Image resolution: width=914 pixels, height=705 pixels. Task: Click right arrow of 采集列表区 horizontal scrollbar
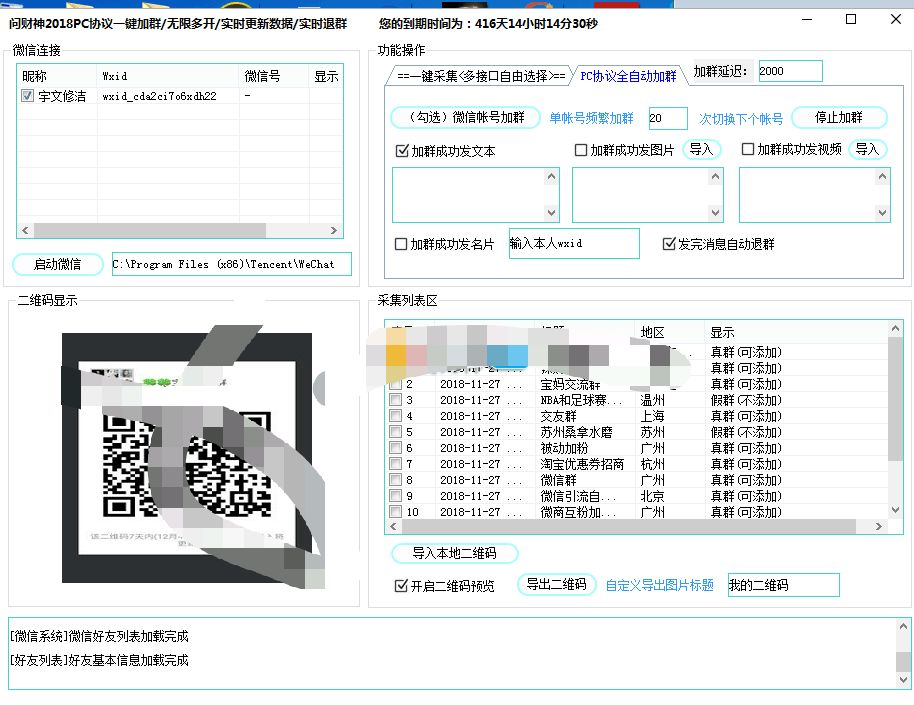coord(878,527)
